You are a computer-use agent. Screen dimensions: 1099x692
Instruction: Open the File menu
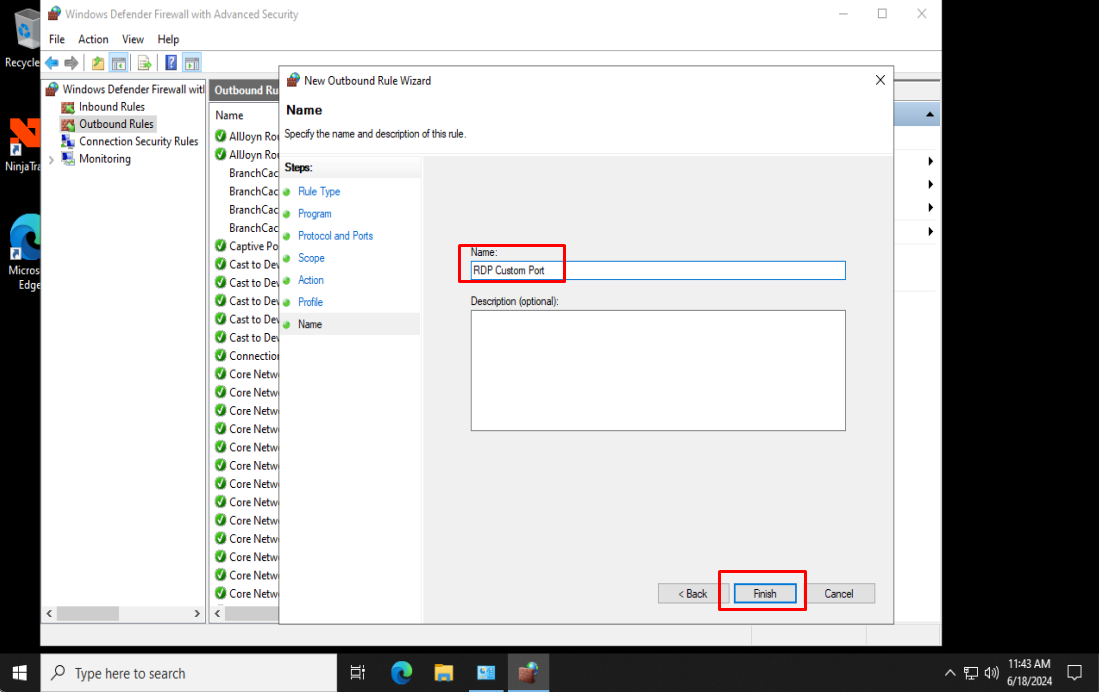[x=57, y=39]
